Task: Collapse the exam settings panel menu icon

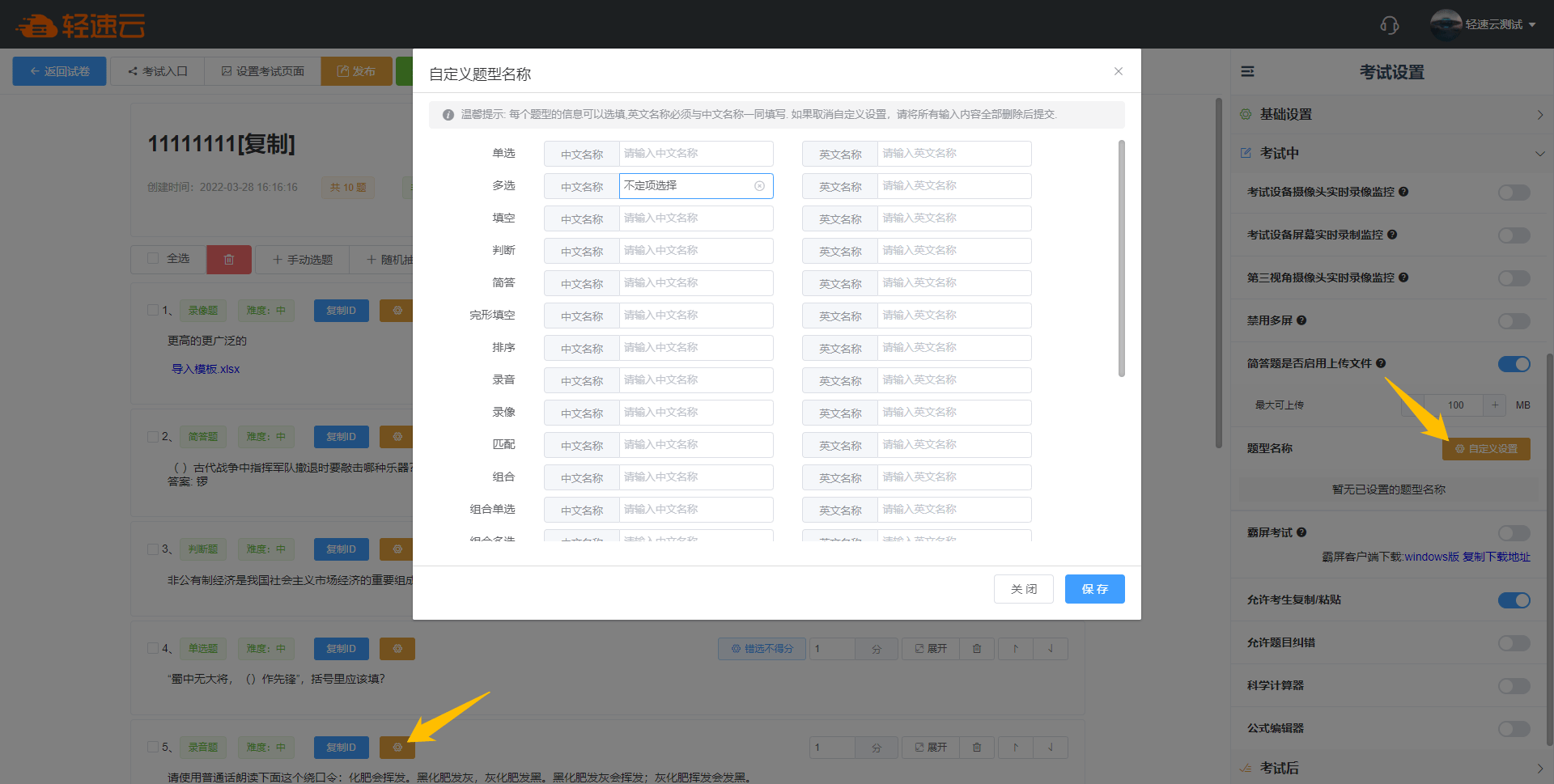Action: [1247, 72]
